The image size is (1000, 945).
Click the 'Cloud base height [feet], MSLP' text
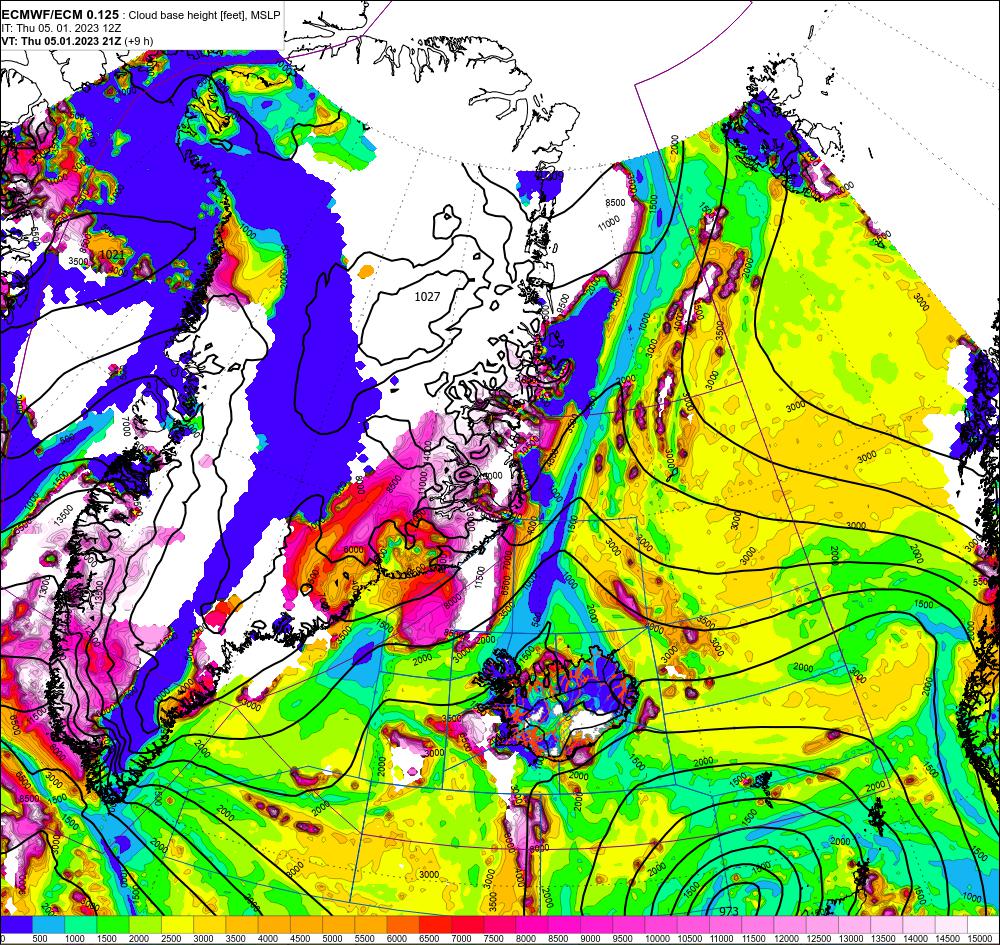click(204, 15)
